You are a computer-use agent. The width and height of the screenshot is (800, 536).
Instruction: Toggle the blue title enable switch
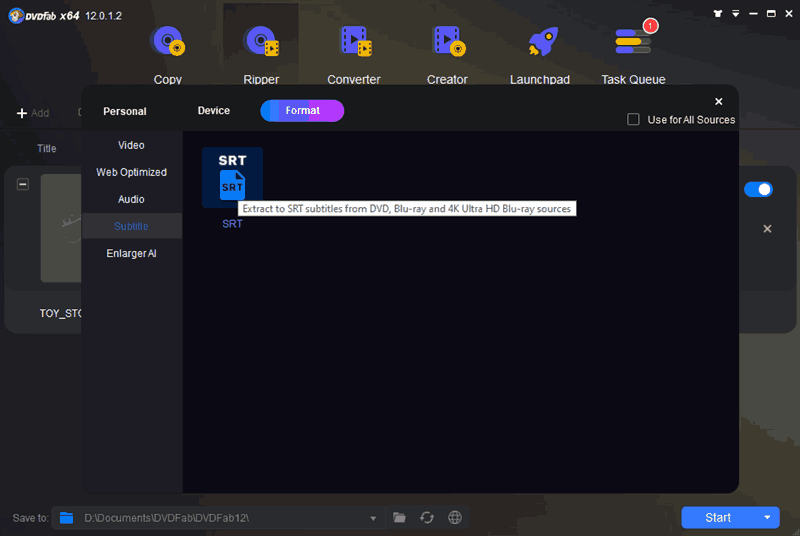coord(758,189)
